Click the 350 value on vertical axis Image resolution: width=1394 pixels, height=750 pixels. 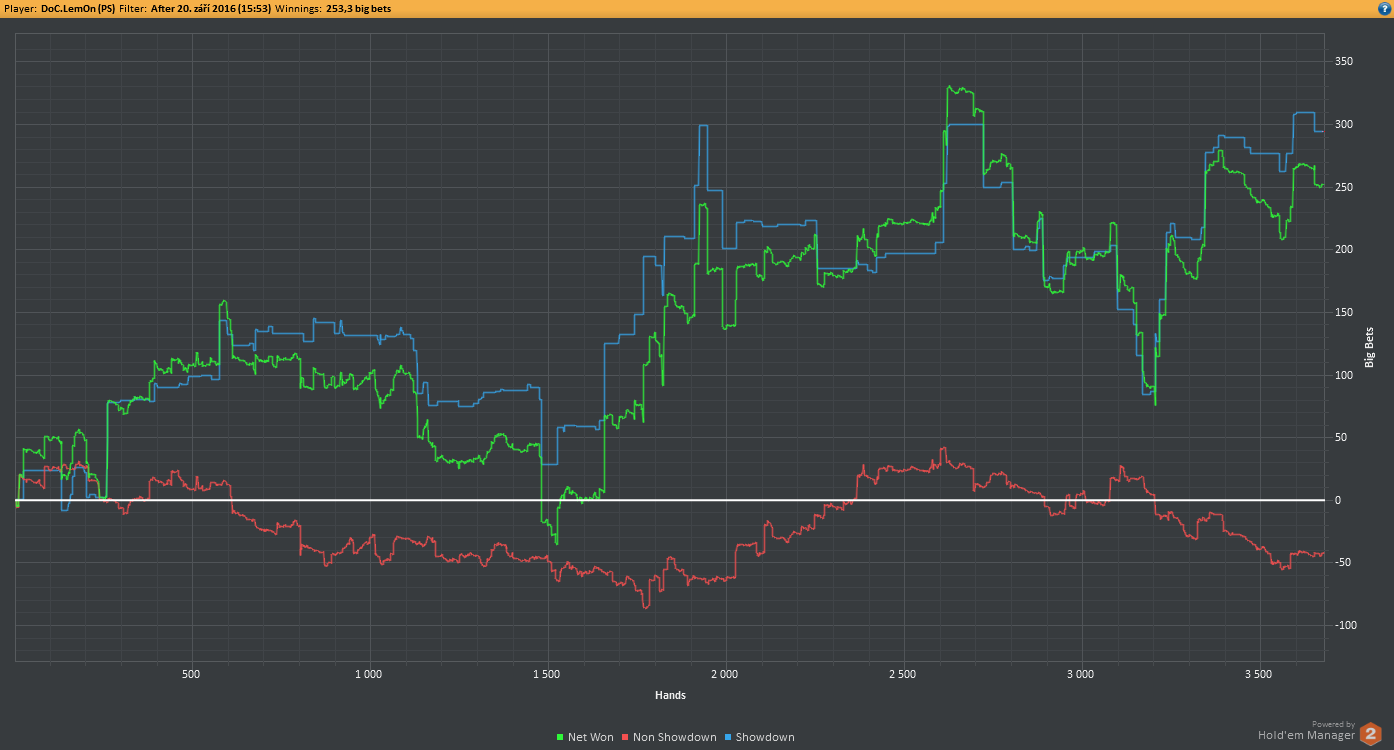click(x=1344, y=62)
